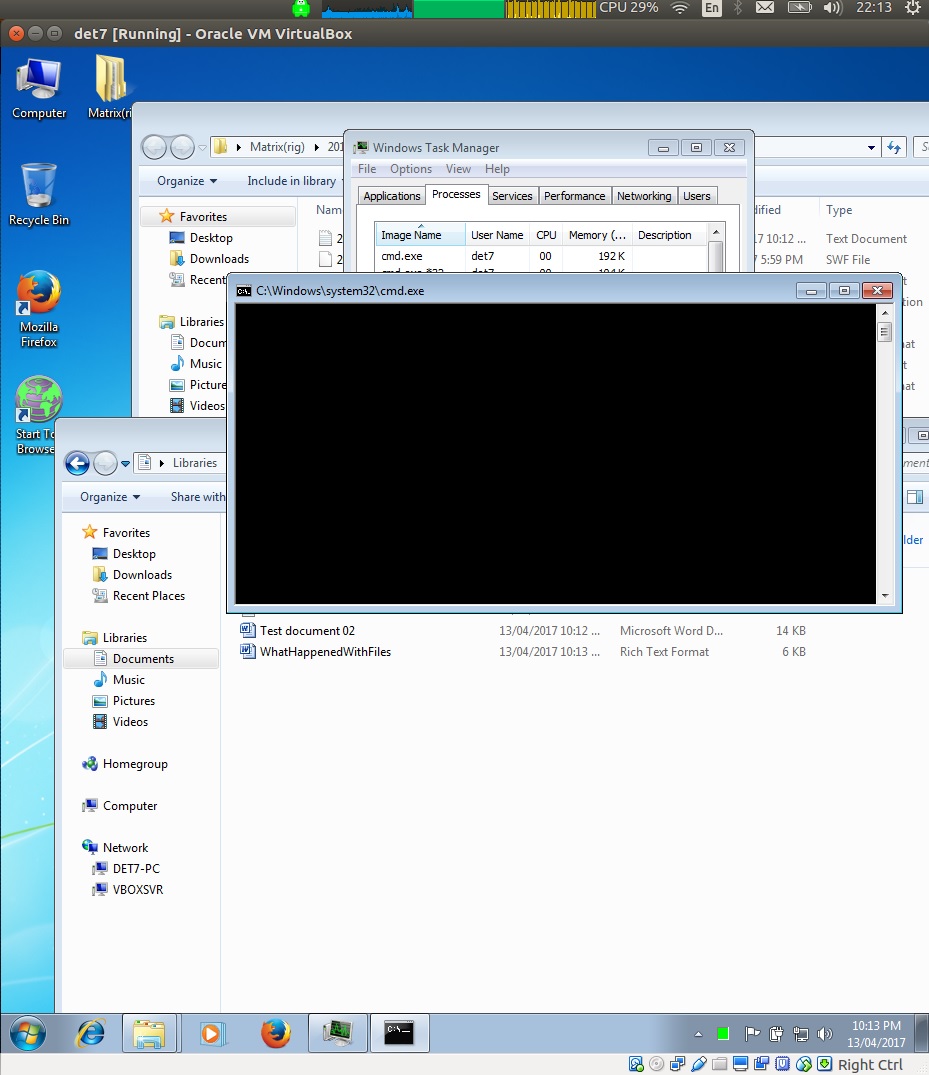
Task: Click the green Task Manager CPU tray icon
Action: click(x=723, y=1033)
